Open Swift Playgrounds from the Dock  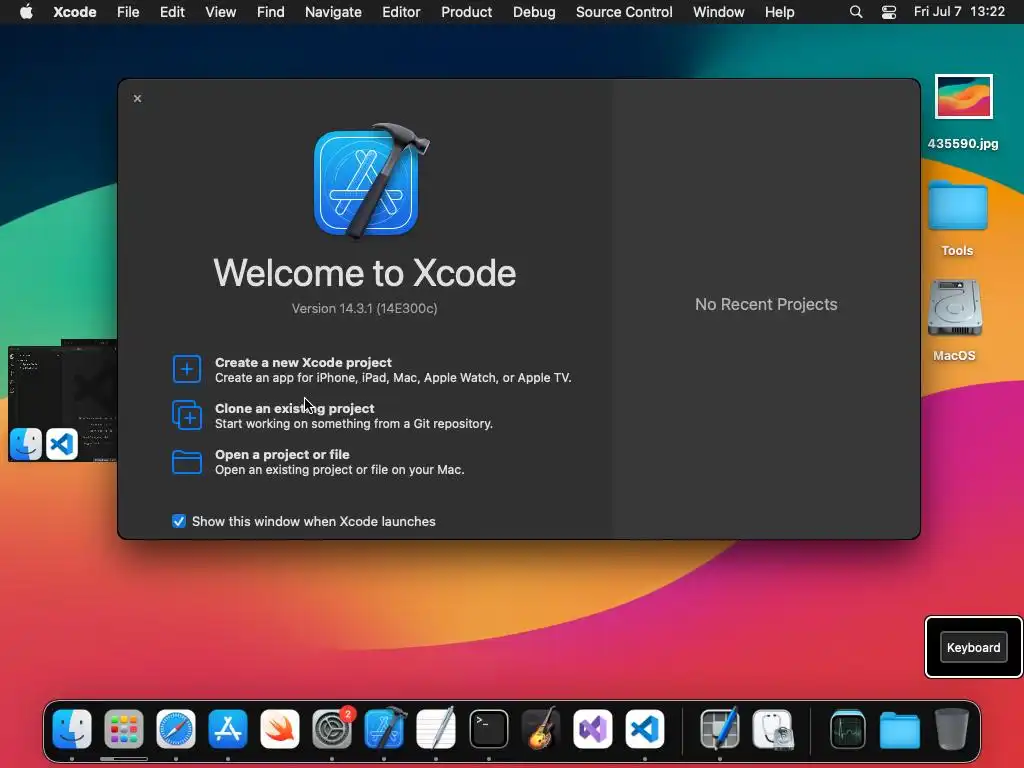[x=280, y=729]
